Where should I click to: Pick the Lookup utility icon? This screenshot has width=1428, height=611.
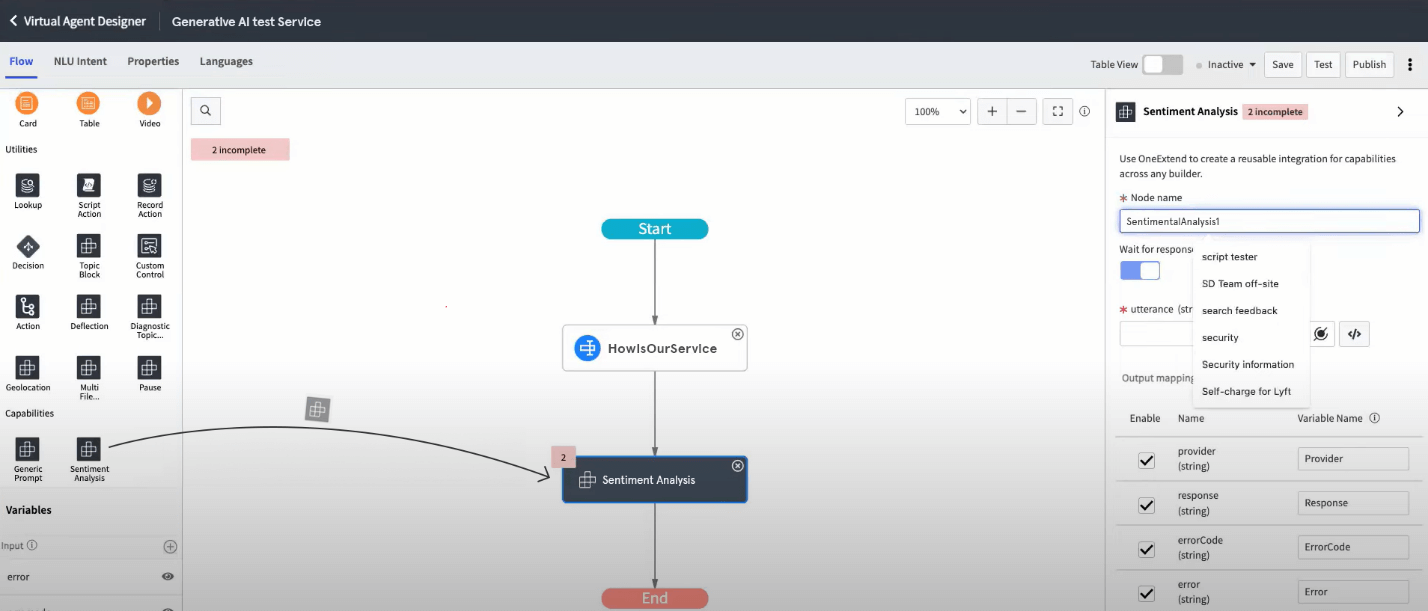click(28, 185)
